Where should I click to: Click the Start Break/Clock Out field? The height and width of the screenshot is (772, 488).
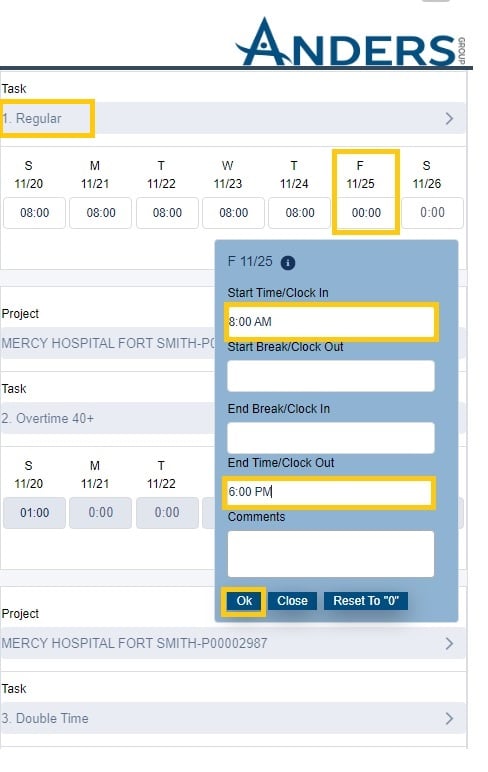coord(331,376)
